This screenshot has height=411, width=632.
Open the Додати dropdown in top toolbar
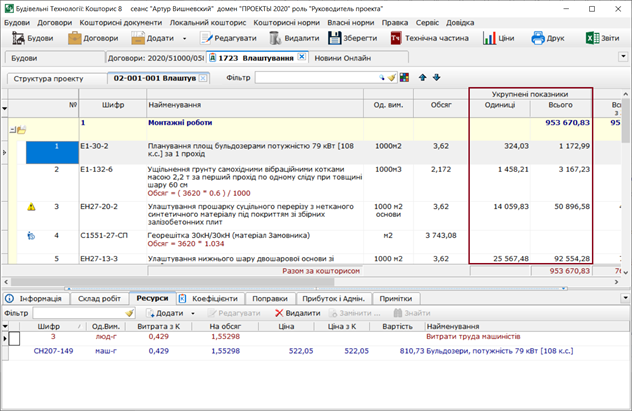pyautogui.click(x=185, y=39)
